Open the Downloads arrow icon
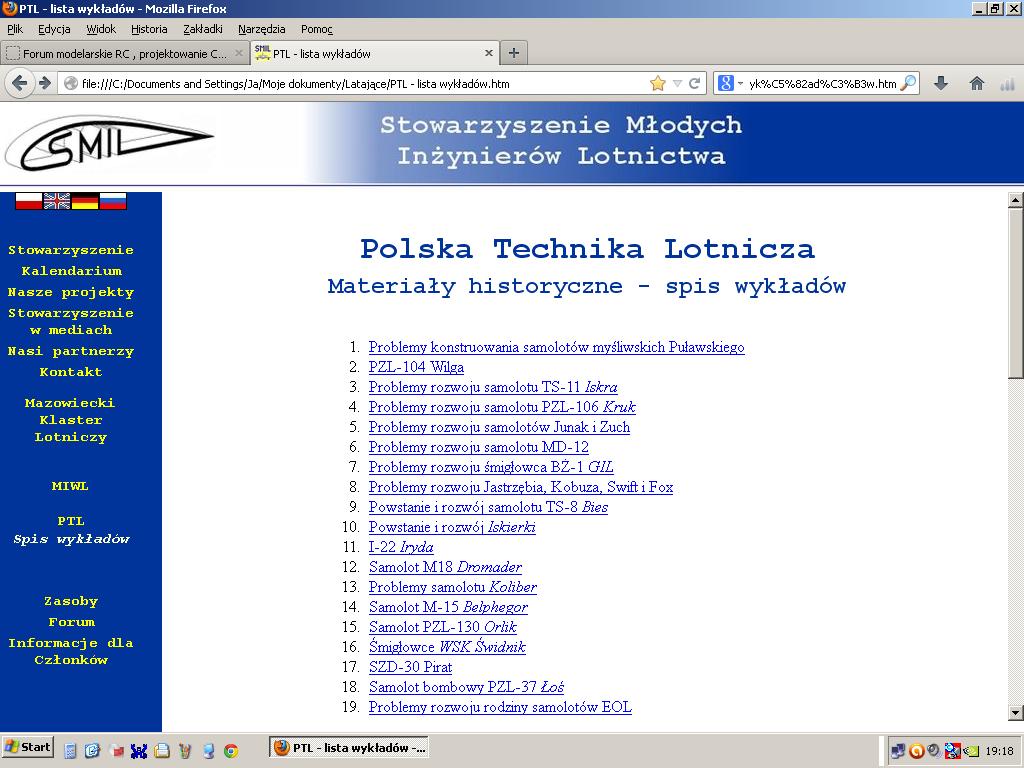 click(941, 84)
